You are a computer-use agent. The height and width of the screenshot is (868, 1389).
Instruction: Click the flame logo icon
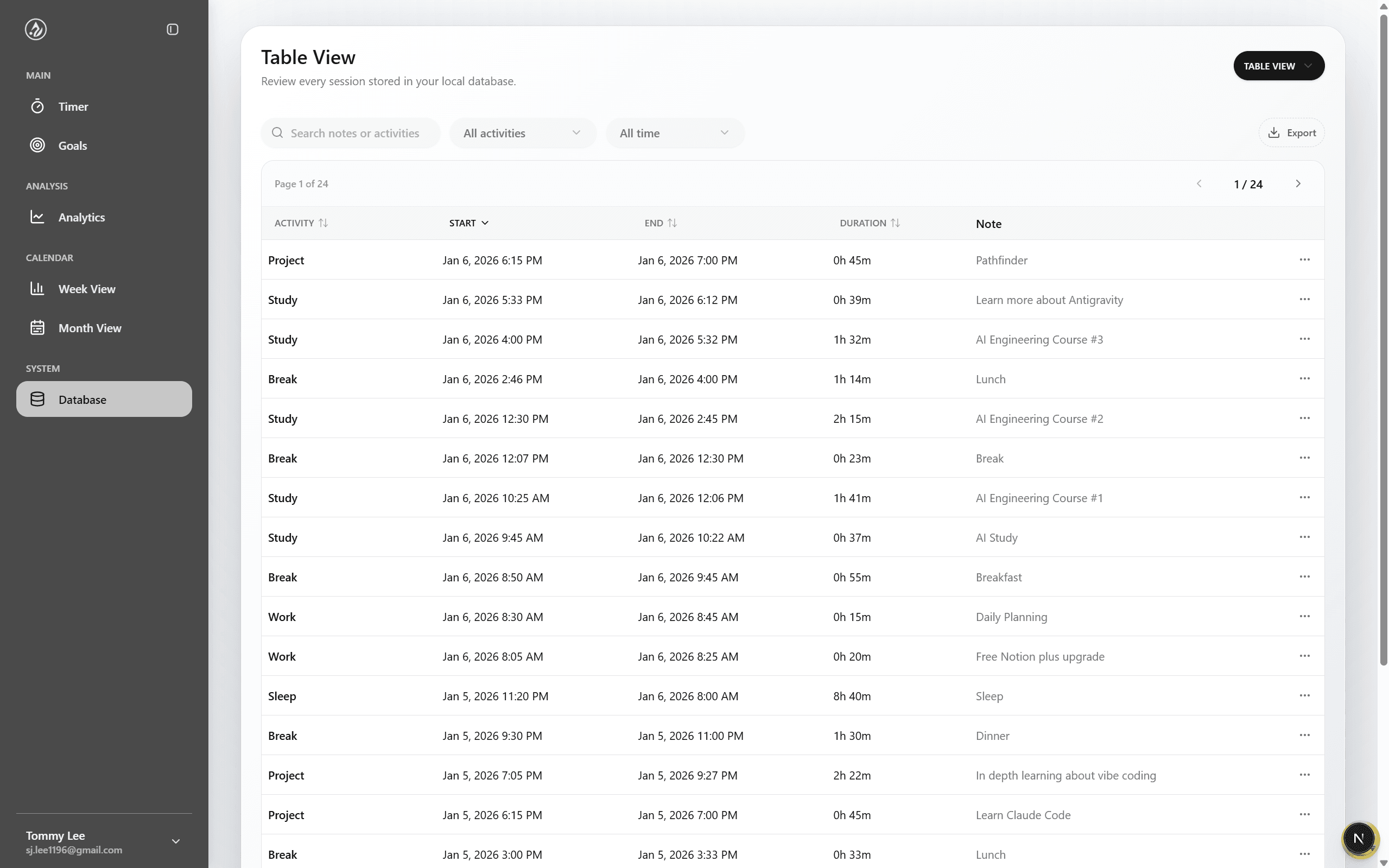[x=36, y=29]
